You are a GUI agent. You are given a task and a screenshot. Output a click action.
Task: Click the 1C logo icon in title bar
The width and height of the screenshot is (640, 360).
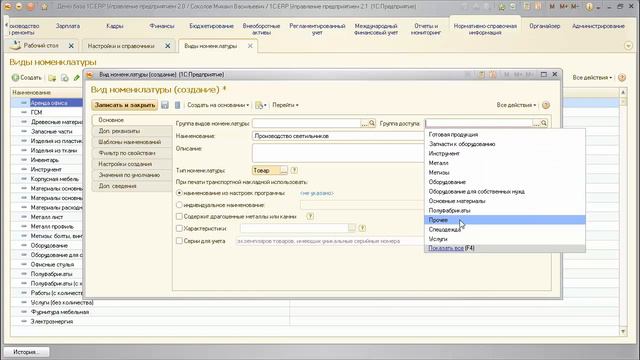point(8,7)
